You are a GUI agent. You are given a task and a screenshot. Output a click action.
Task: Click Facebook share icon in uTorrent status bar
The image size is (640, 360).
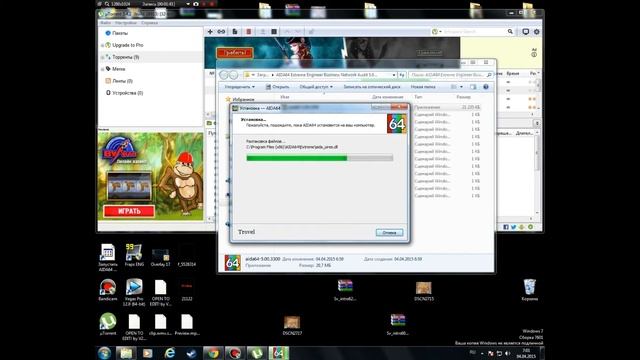506,227
